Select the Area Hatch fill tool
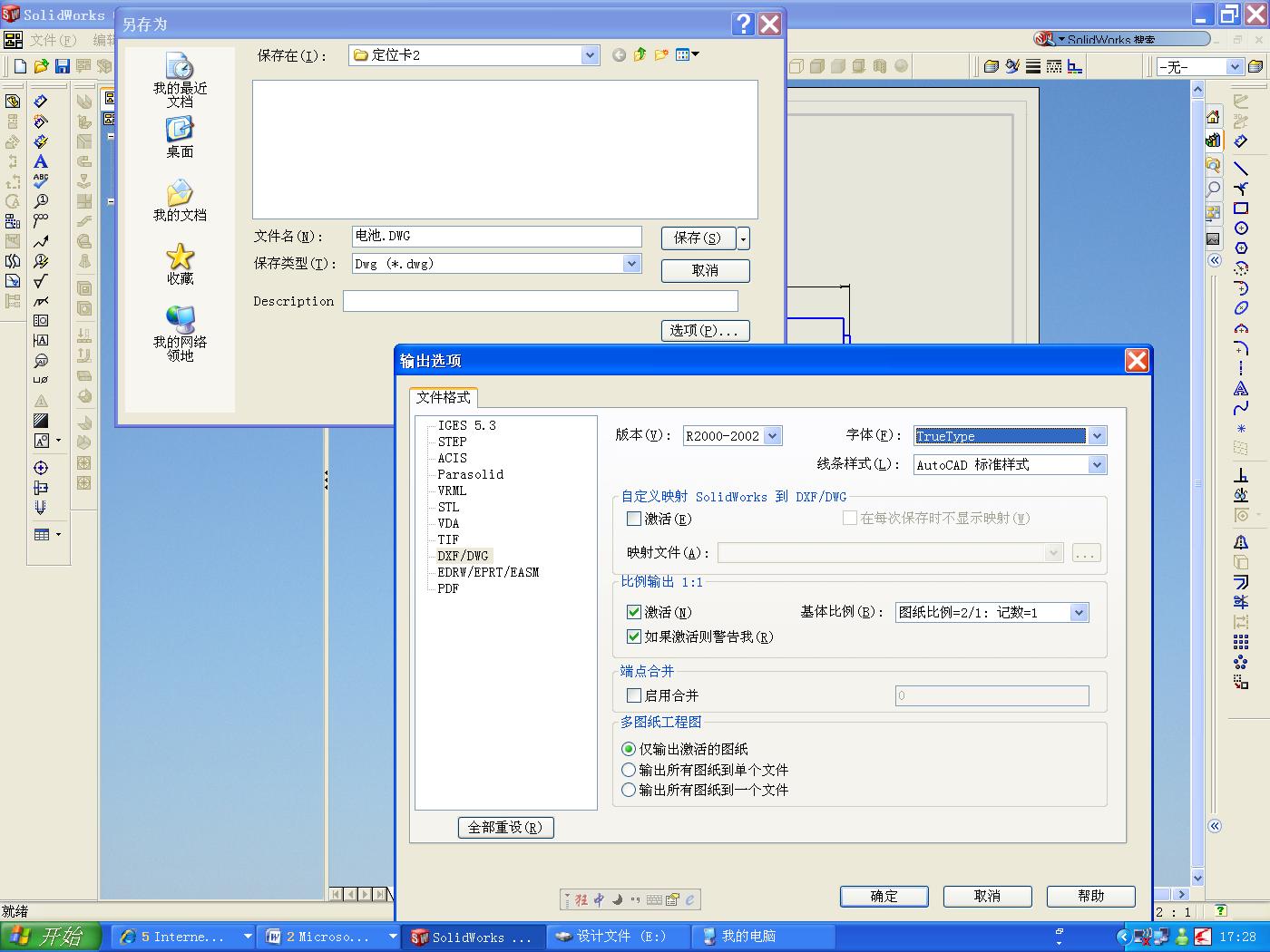The width and height of the screenshot is (1270, 952). click(x=41, y=421)
